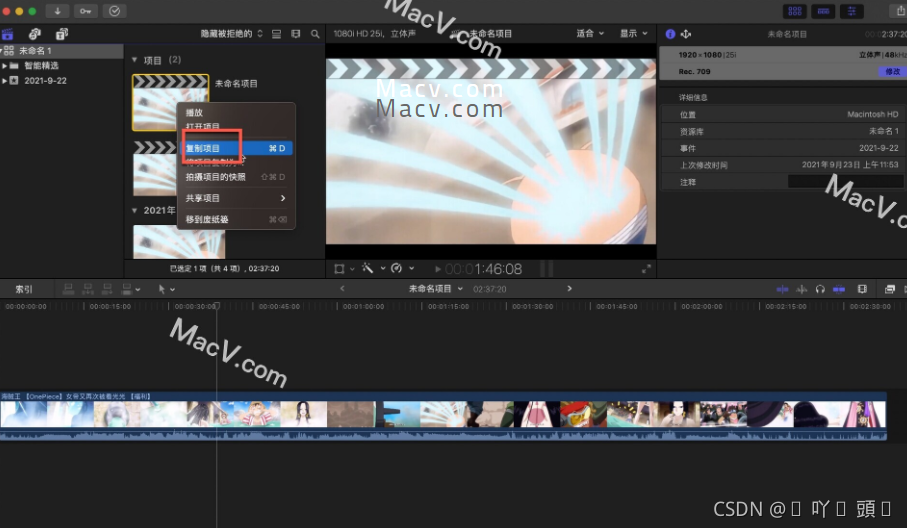Click the 修改 button in inspector
The height and width of the screenshot is (528, 907).
click(892, 72)
